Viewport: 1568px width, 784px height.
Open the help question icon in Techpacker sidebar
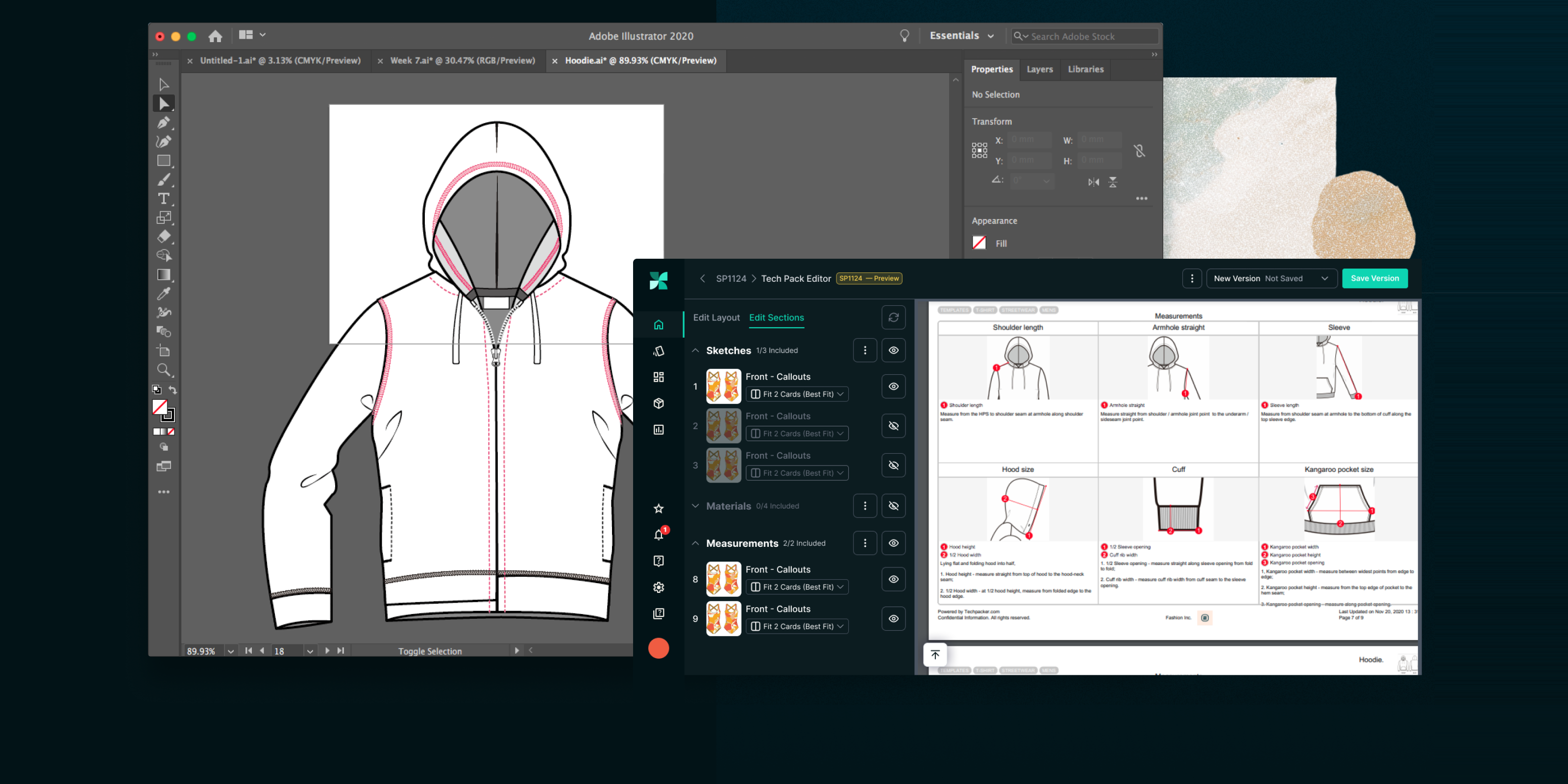click(659, 560)
